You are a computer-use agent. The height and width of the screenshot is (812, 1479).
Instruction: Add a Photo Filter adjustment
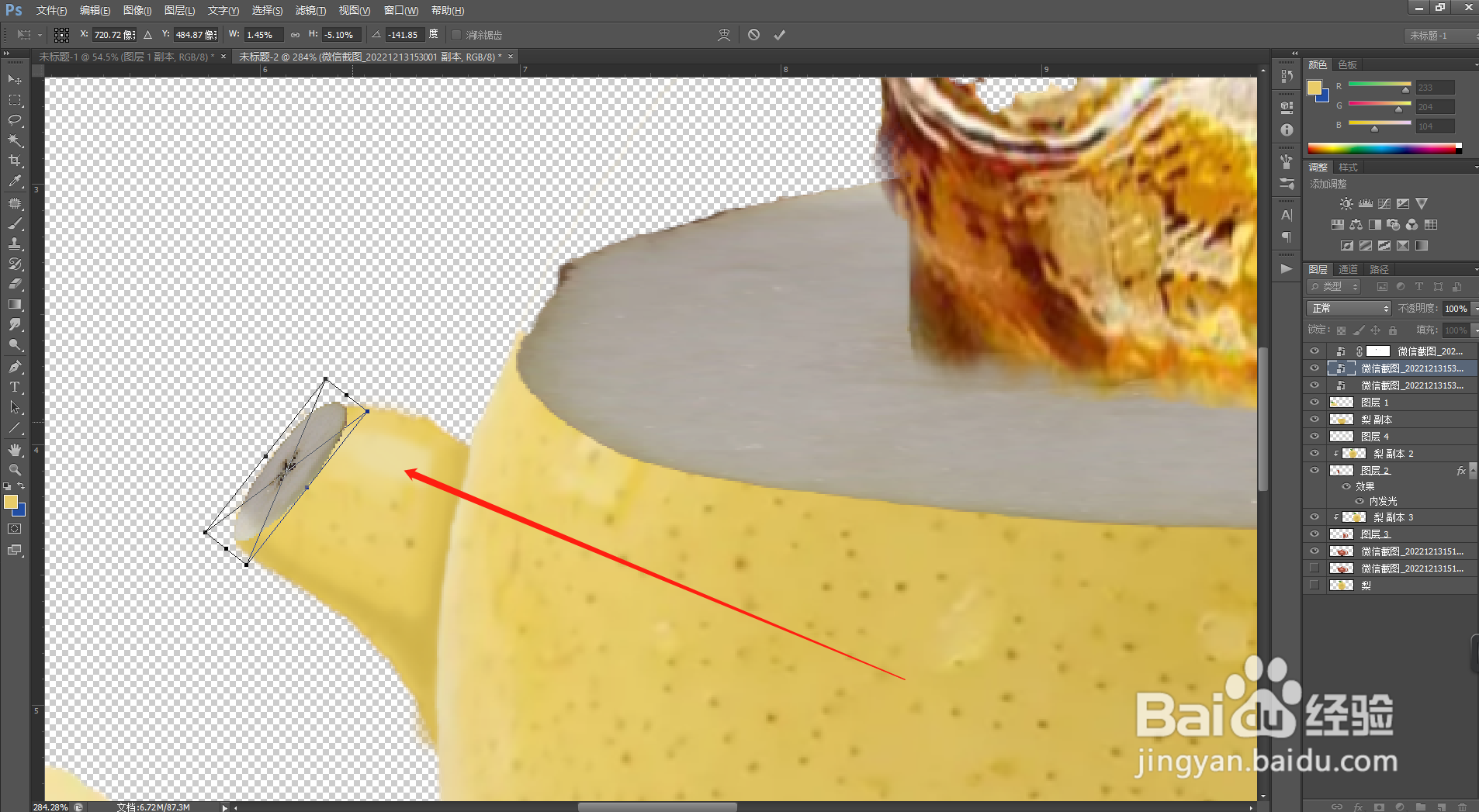1394,224
